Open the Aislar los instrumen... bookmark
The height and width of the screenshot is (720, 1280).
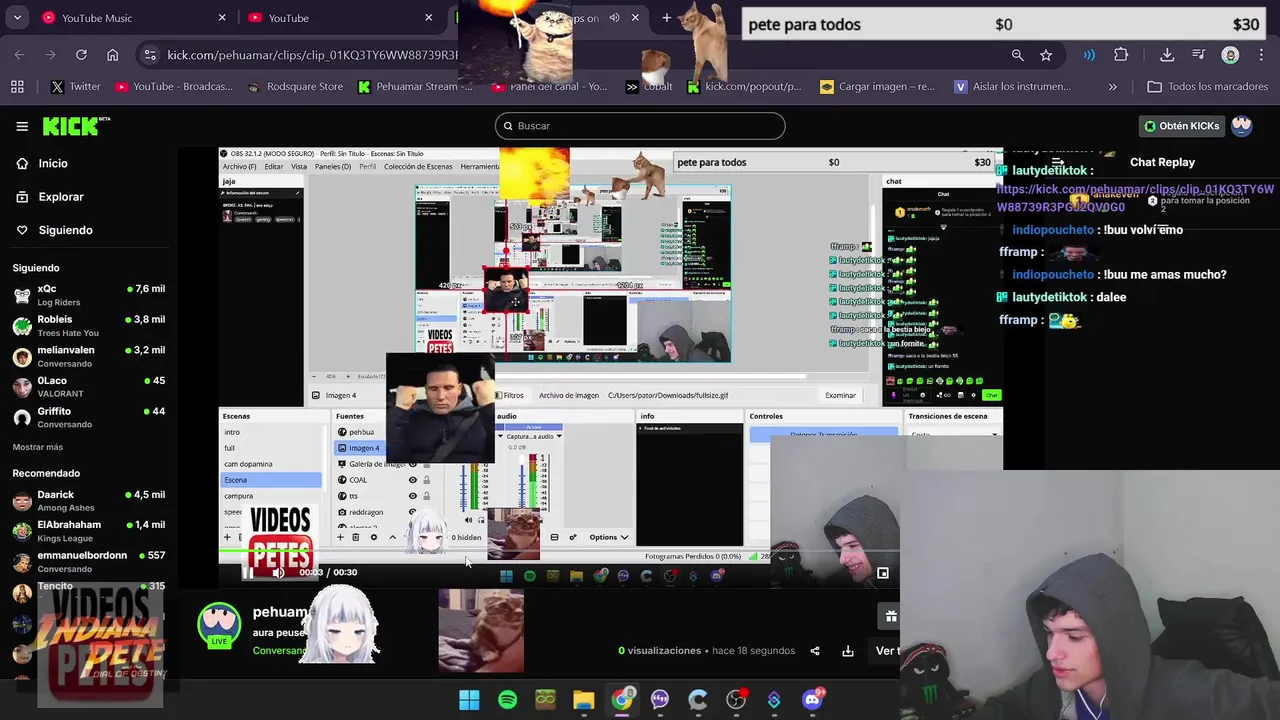[x=1011, y=87]
